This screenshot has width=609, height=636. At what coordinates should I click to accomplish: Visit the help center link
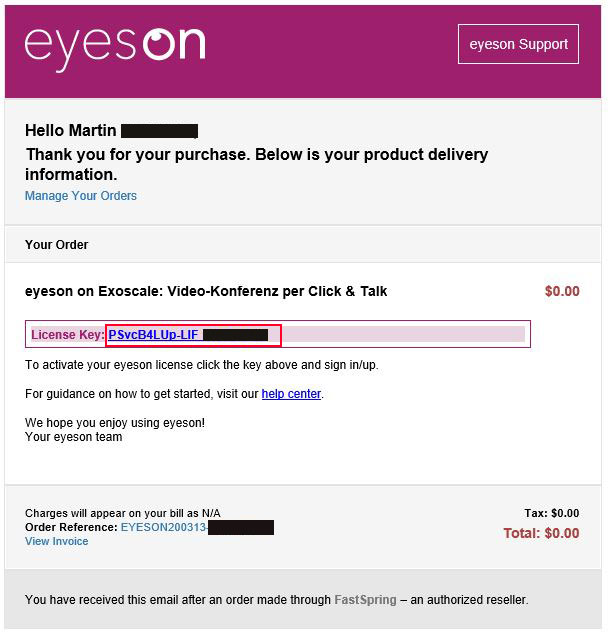[x=291, y=394]
